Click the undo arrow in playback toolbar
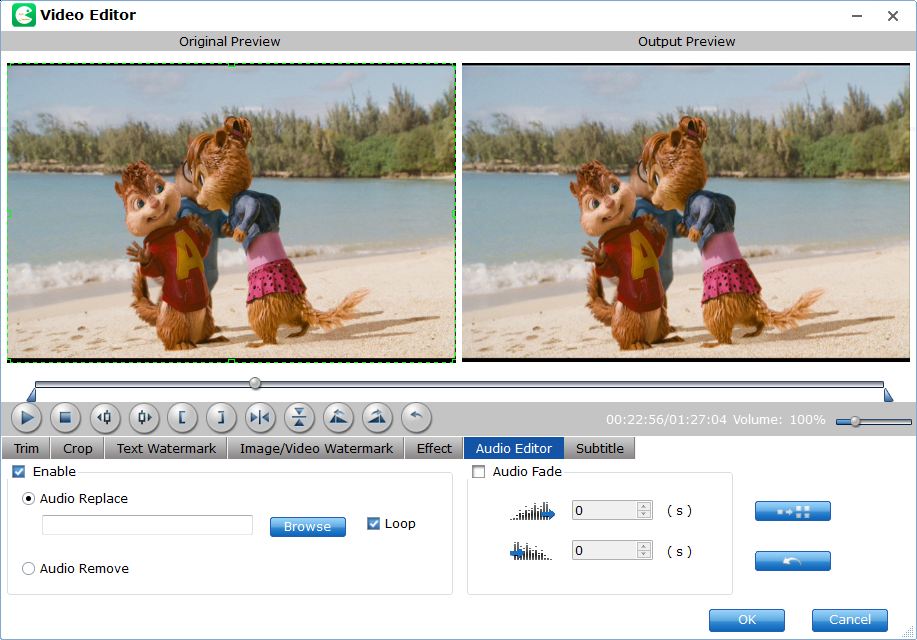 pos(416,417)
